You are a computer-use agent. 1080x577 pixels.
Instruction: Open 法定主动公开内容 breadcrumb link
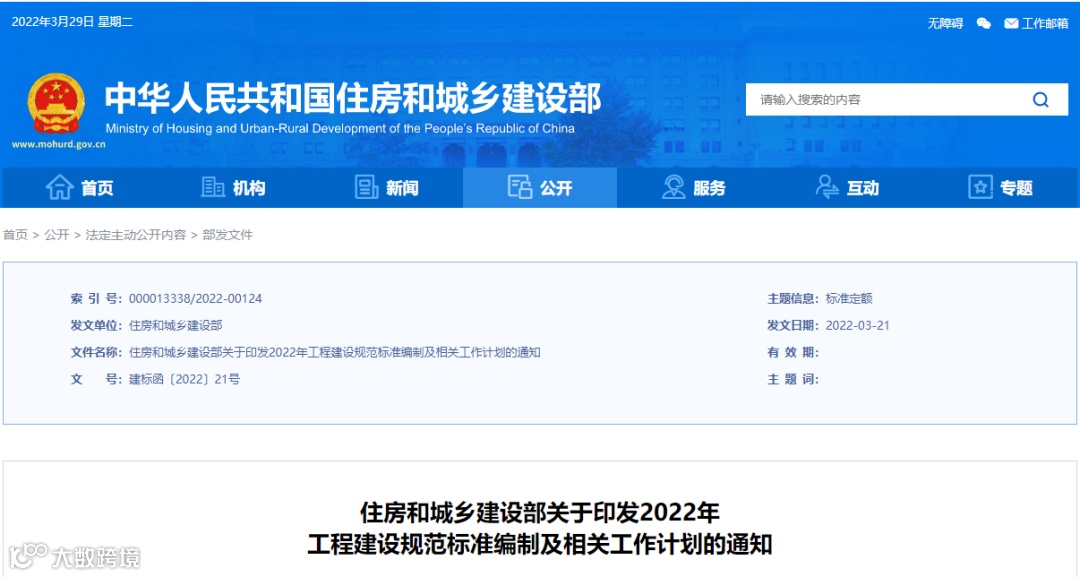point(136,235)
